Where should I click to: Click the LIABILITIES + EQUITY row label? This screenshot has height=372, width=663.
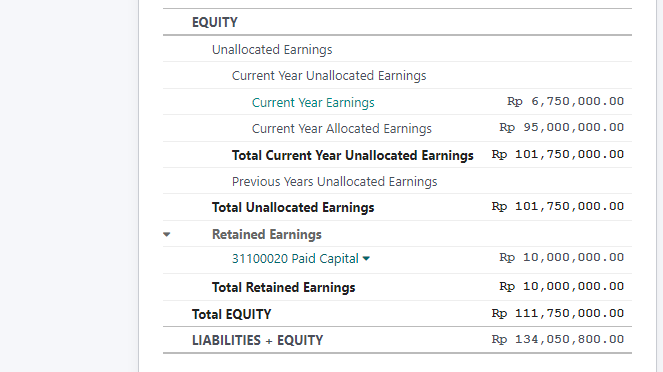pos(257,340)
